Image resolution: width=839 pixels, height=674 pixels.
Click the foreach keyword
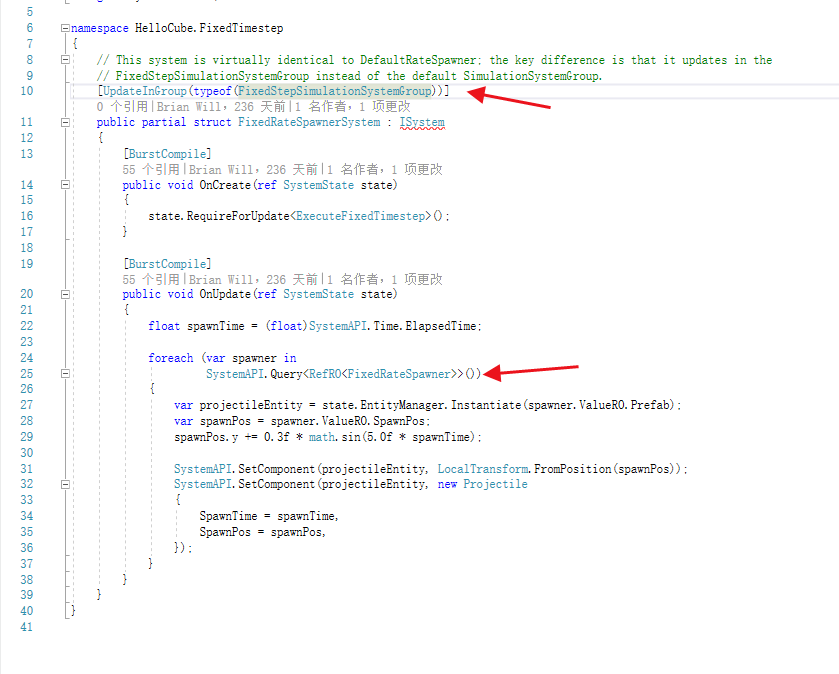(170, 358)
